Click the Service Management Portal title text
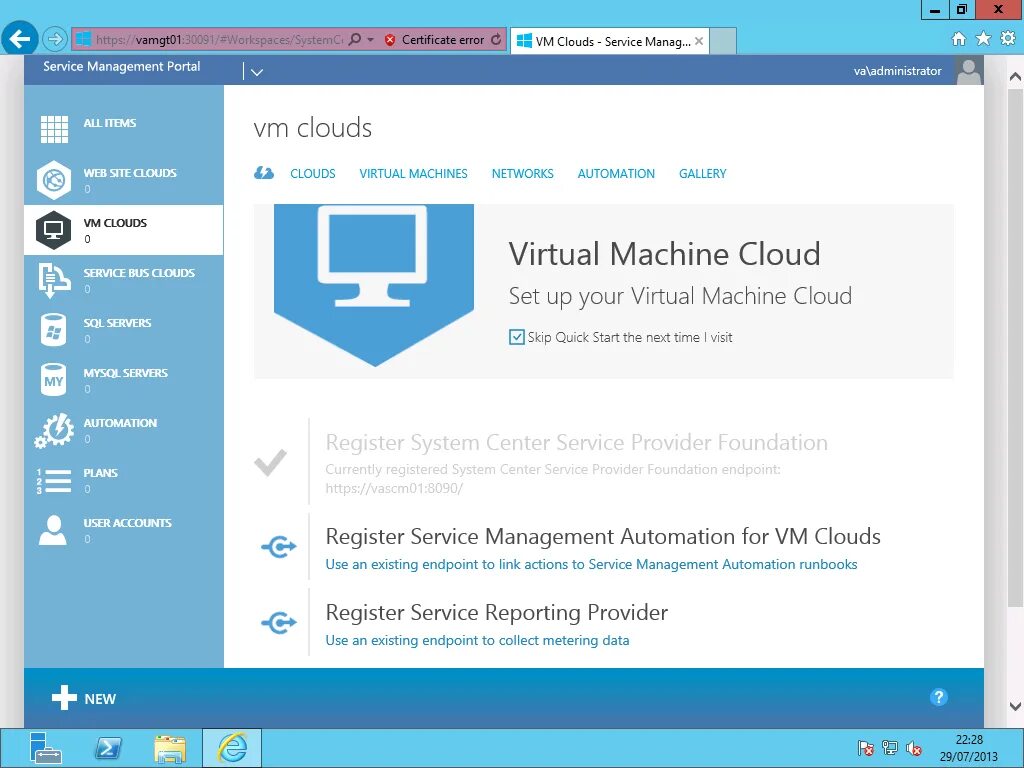This screenshot has height=768, width=1024. click(121, 66)
